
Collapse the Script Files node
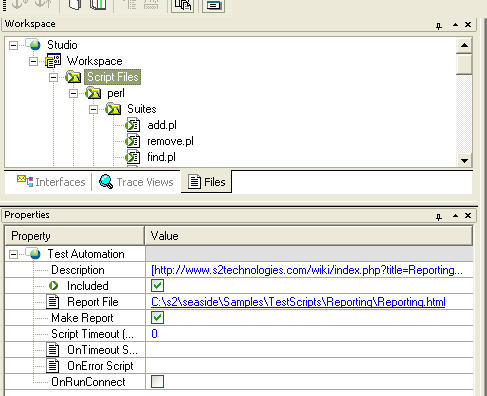53,77
